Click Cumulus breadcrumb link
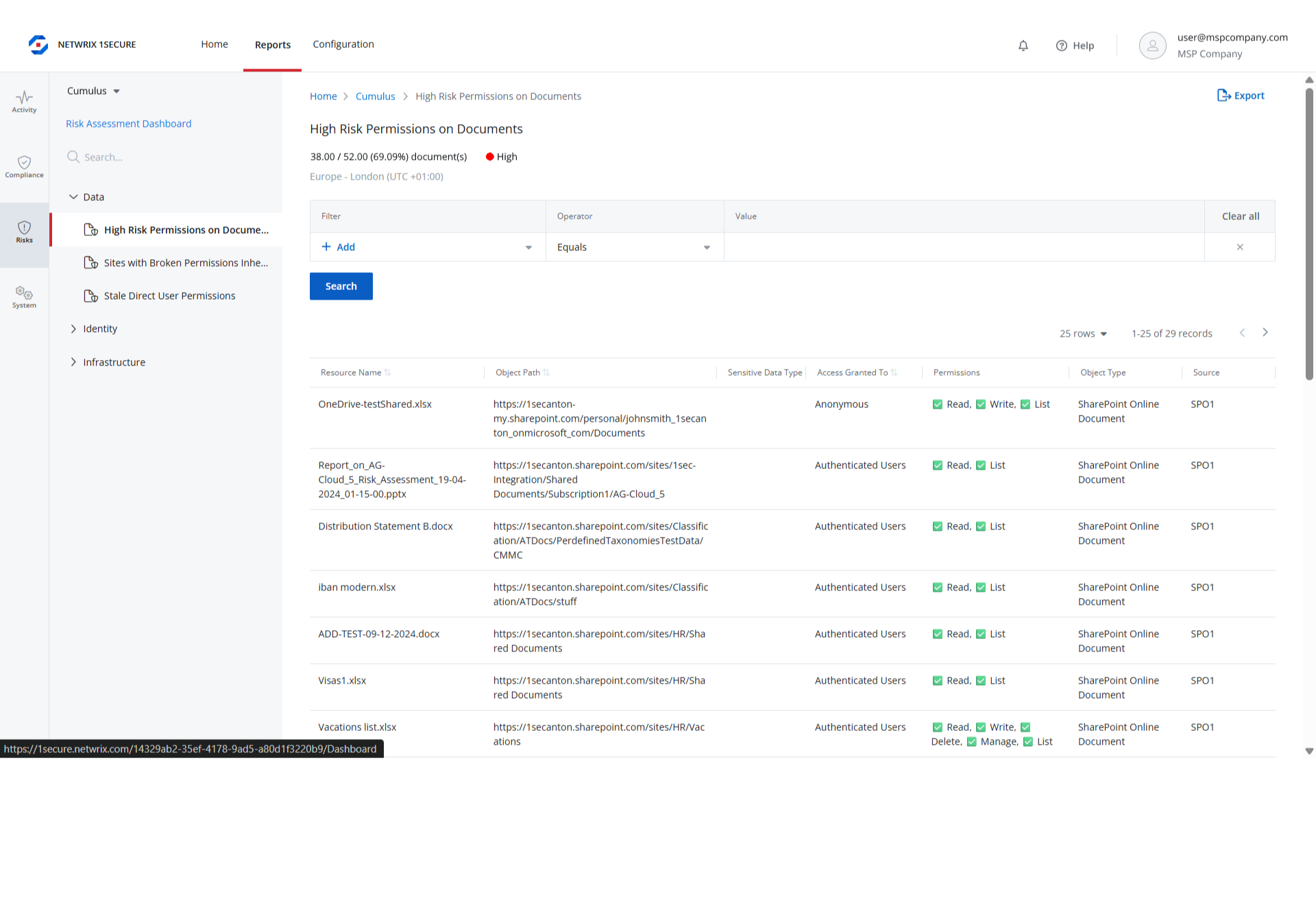 click(x=375, y=96)
